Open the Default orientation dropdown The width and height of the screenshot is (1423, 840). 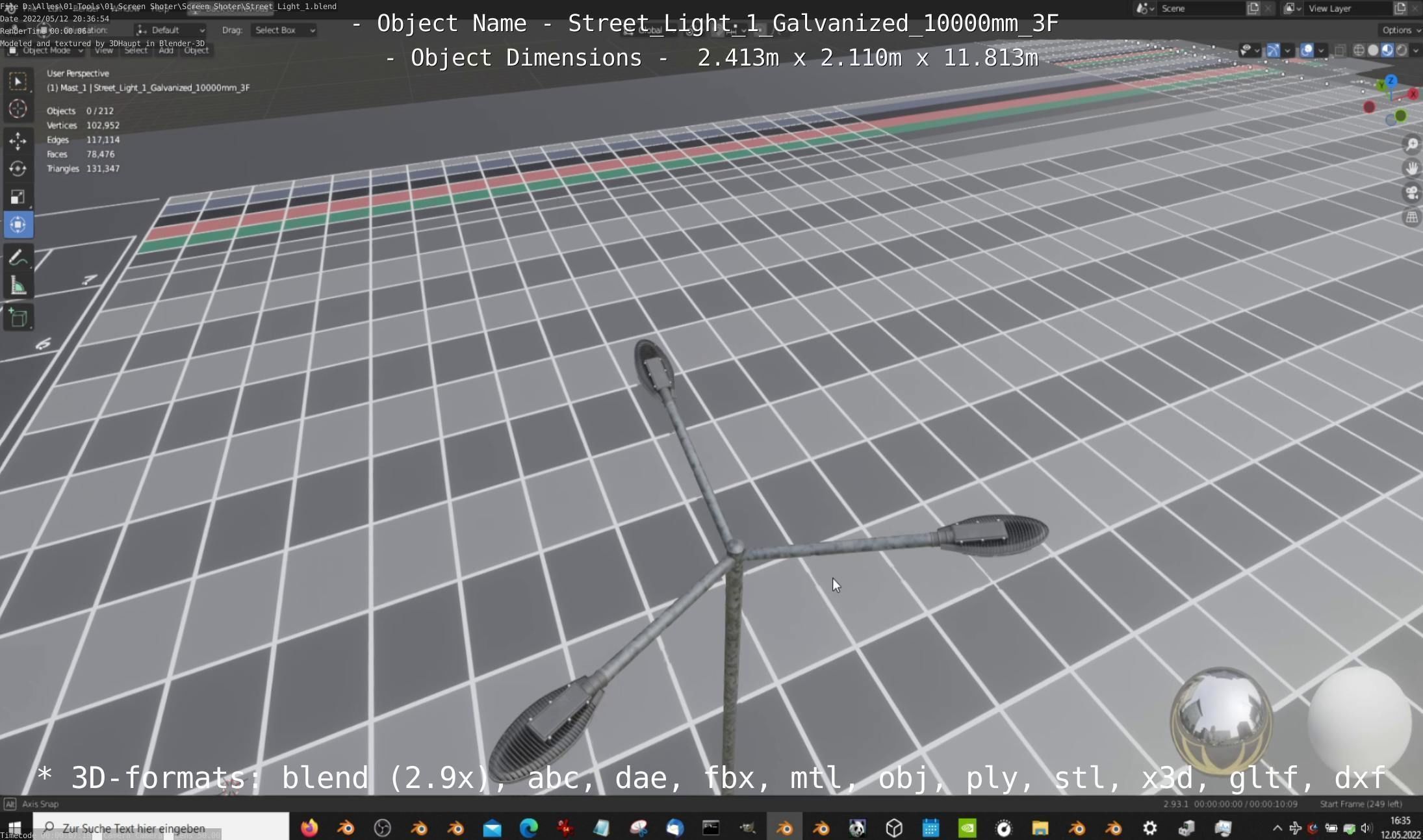pos(170,30)
